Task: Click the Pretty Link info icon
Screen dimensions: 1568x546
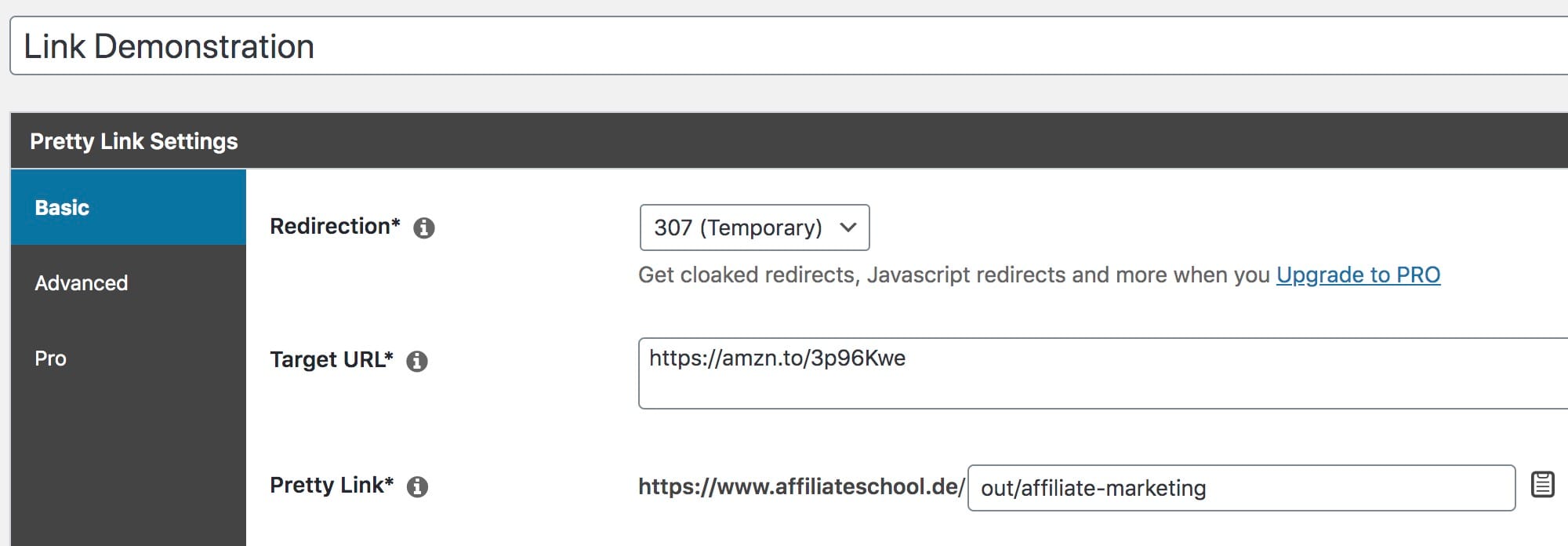Action: 418,486
